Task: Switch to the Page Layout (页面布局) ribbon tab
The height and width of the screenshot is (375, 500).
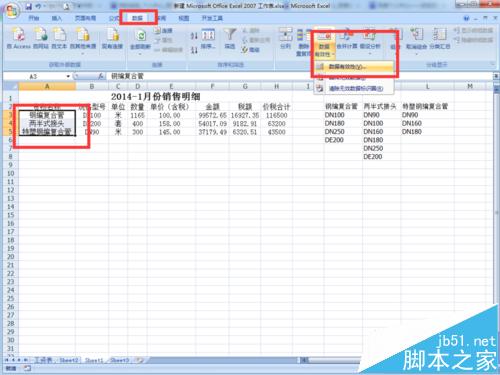Action: [85, 18]
